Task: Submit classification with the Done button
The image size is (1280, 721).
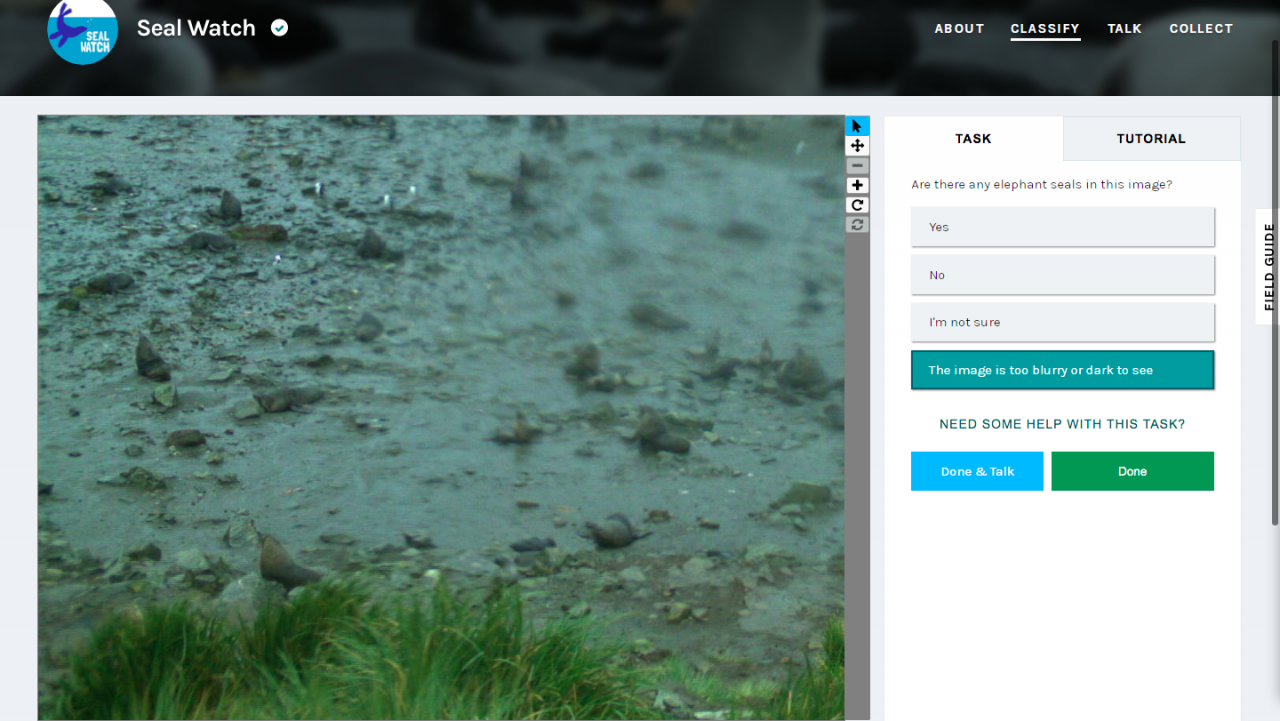Action: [1132, 471]
